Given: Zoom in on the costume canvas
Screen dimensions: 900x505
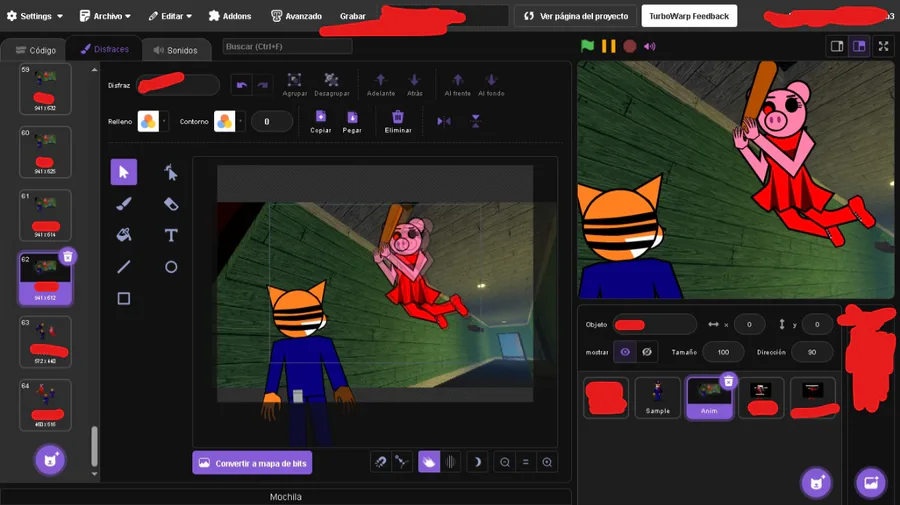Looking at the screenshot, I should pos(547,462).
